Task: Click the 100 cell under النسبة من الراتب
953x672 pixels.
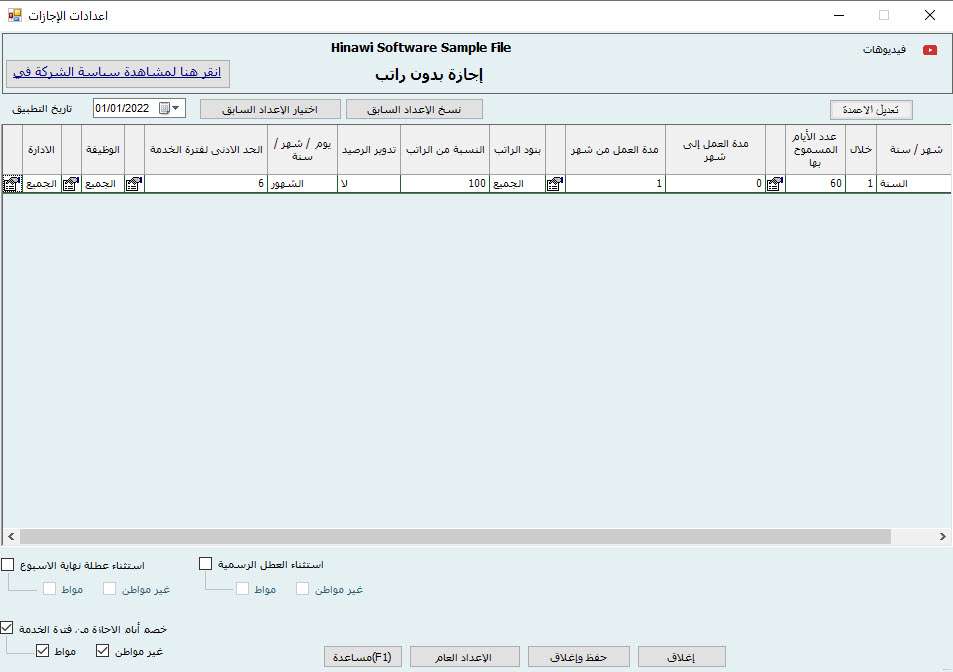Action: click(445, 183)
